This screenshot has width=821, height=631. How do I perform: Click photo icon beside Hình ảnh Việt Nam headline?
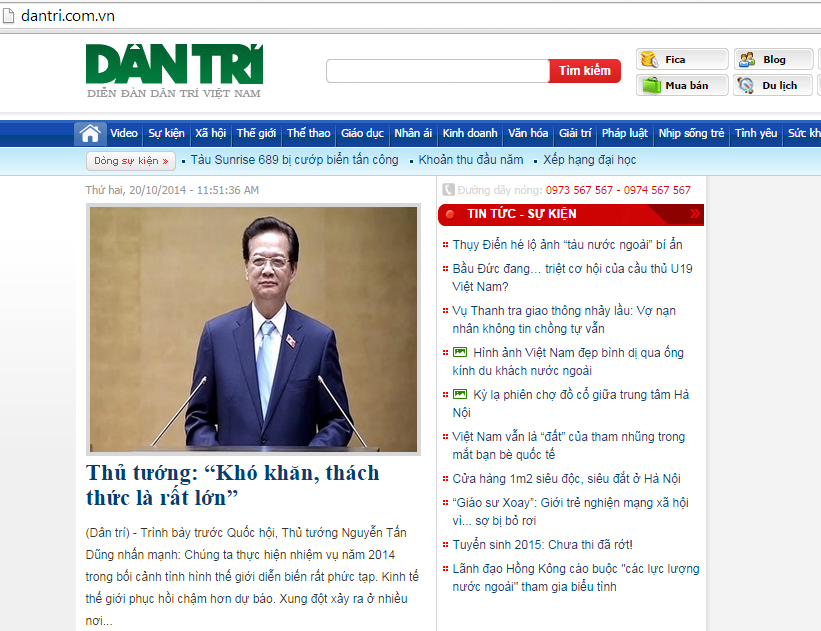tap(460, 352)
